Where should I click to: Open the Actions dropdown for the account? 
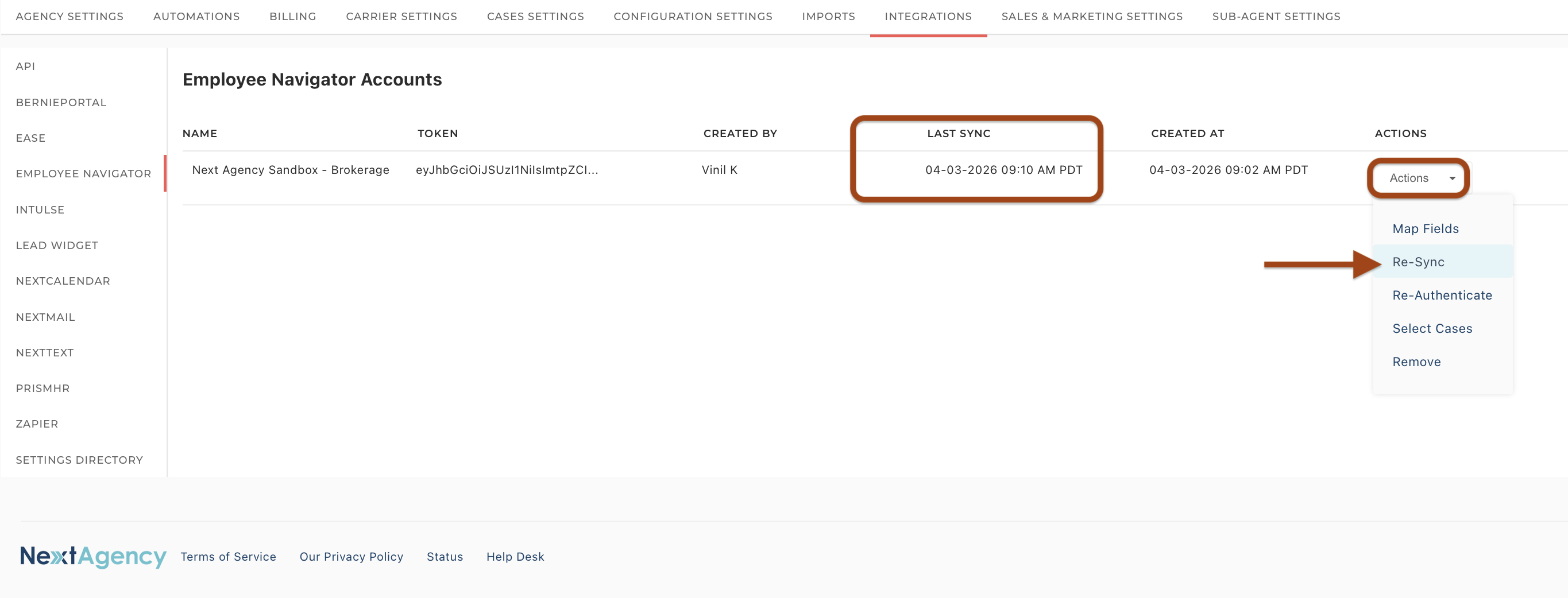[1418, 178]
